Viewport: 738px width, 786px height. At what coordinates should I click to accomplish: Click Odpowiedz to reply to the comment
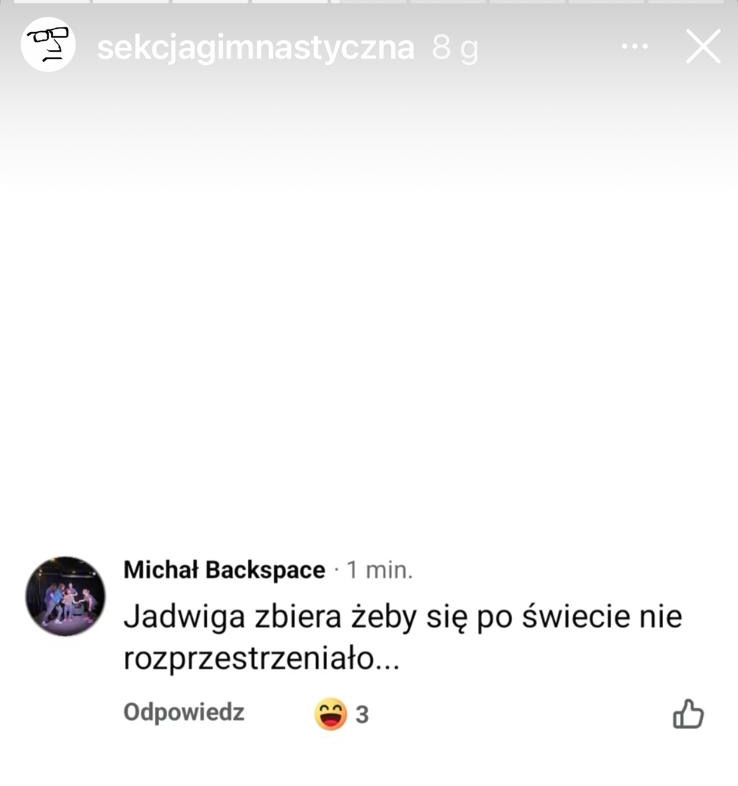click(x=184, y=712)
